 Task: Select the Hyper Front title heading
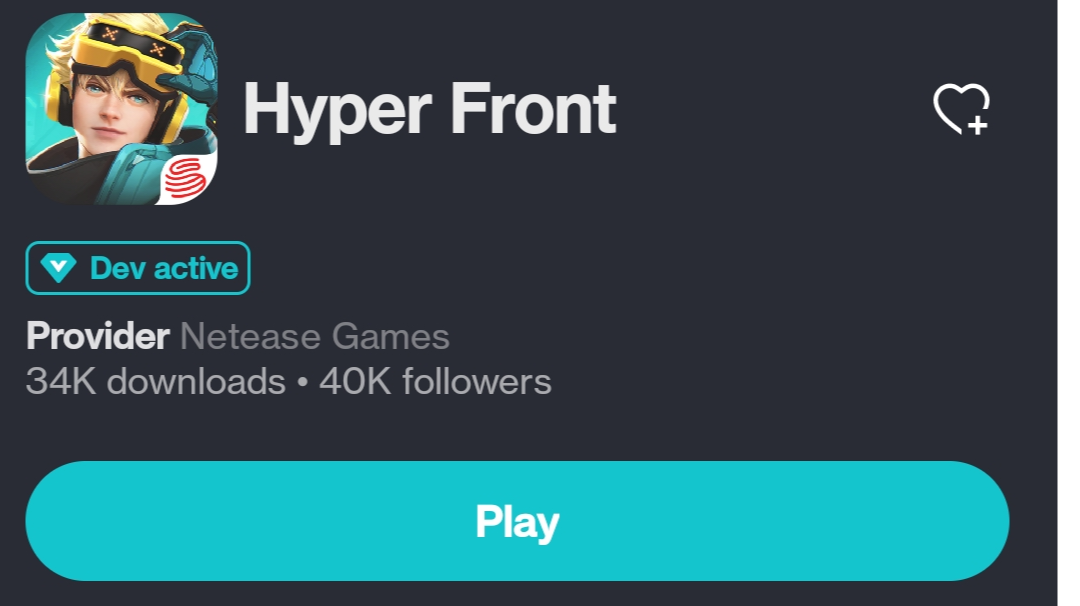(x=432, y=110)
